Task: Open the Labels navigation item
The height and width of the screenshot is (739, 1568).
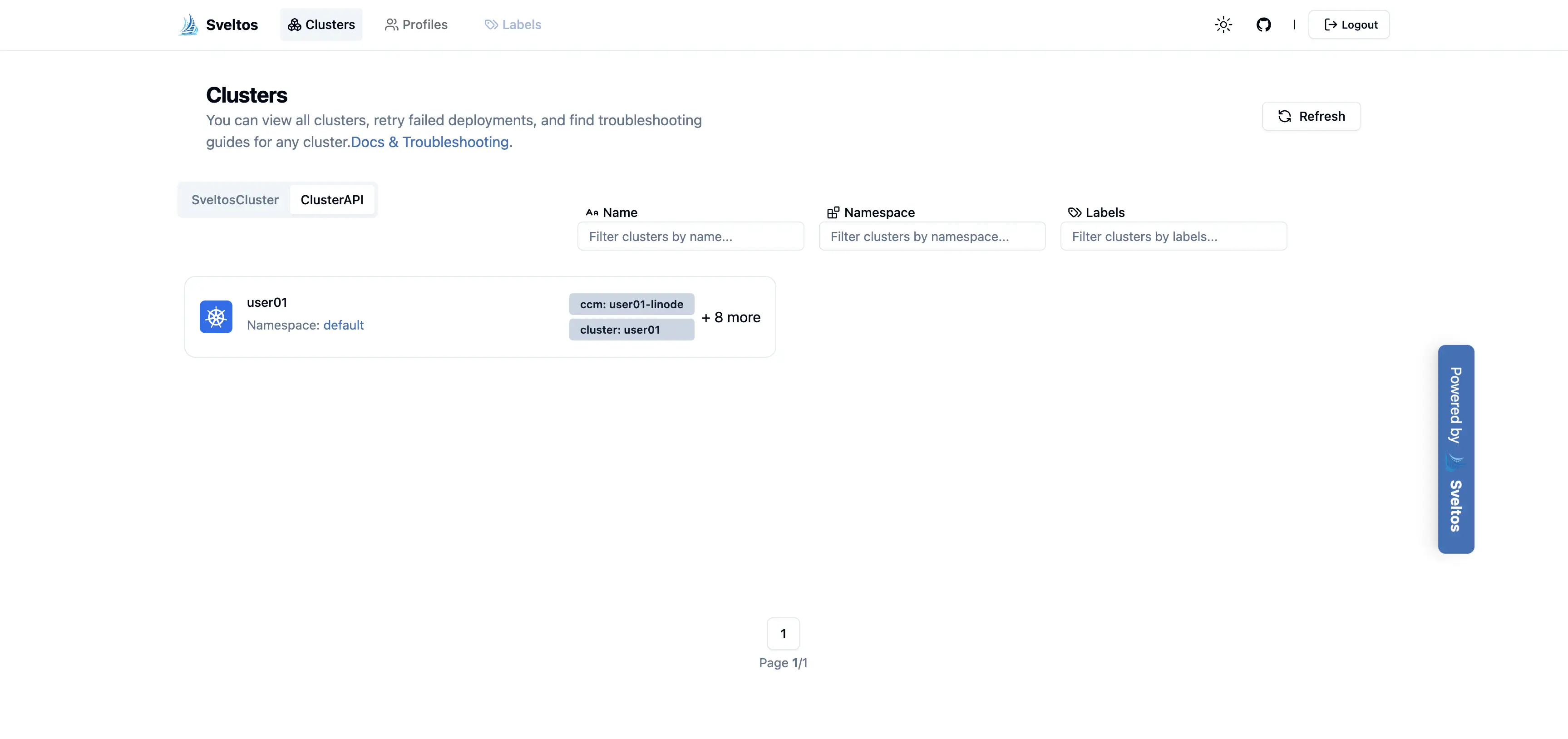Action: [x=513, y=25]
